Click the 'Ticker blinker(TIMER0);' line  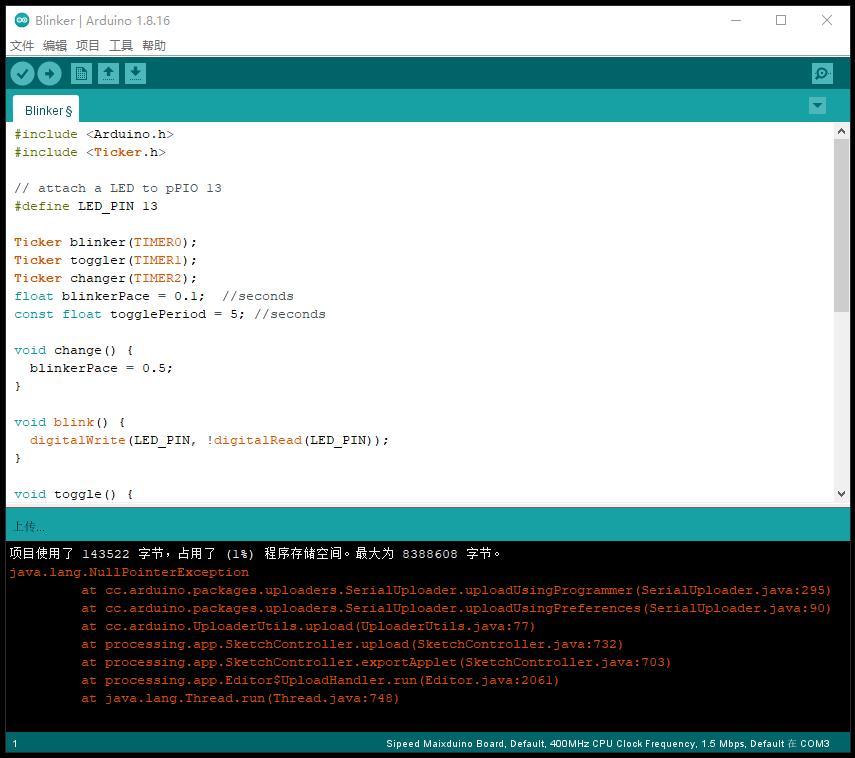pyautogui.click(x=105, y=242)
